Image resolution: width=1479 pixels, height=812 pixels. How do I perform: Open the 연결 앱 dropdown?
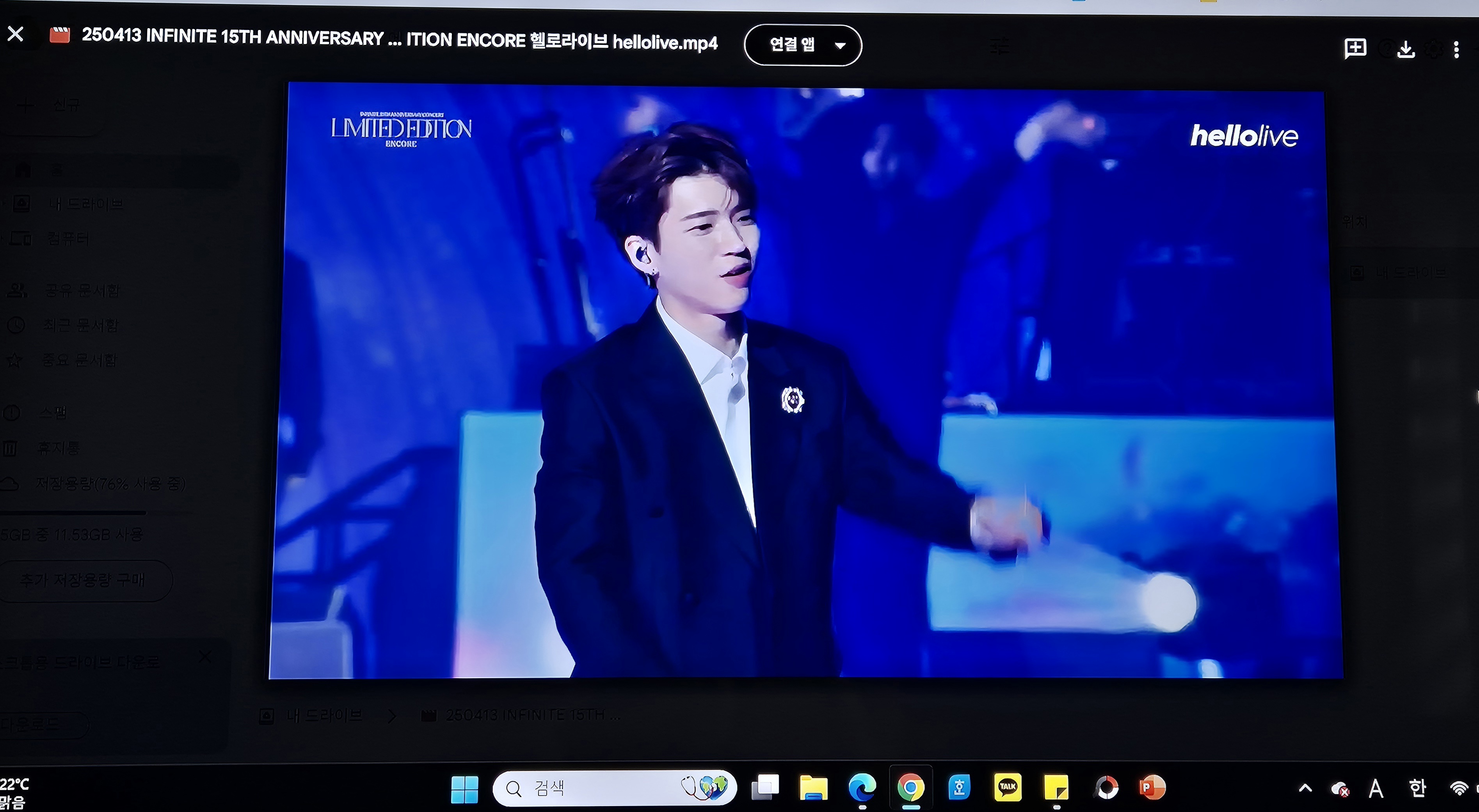click(803, 45)
